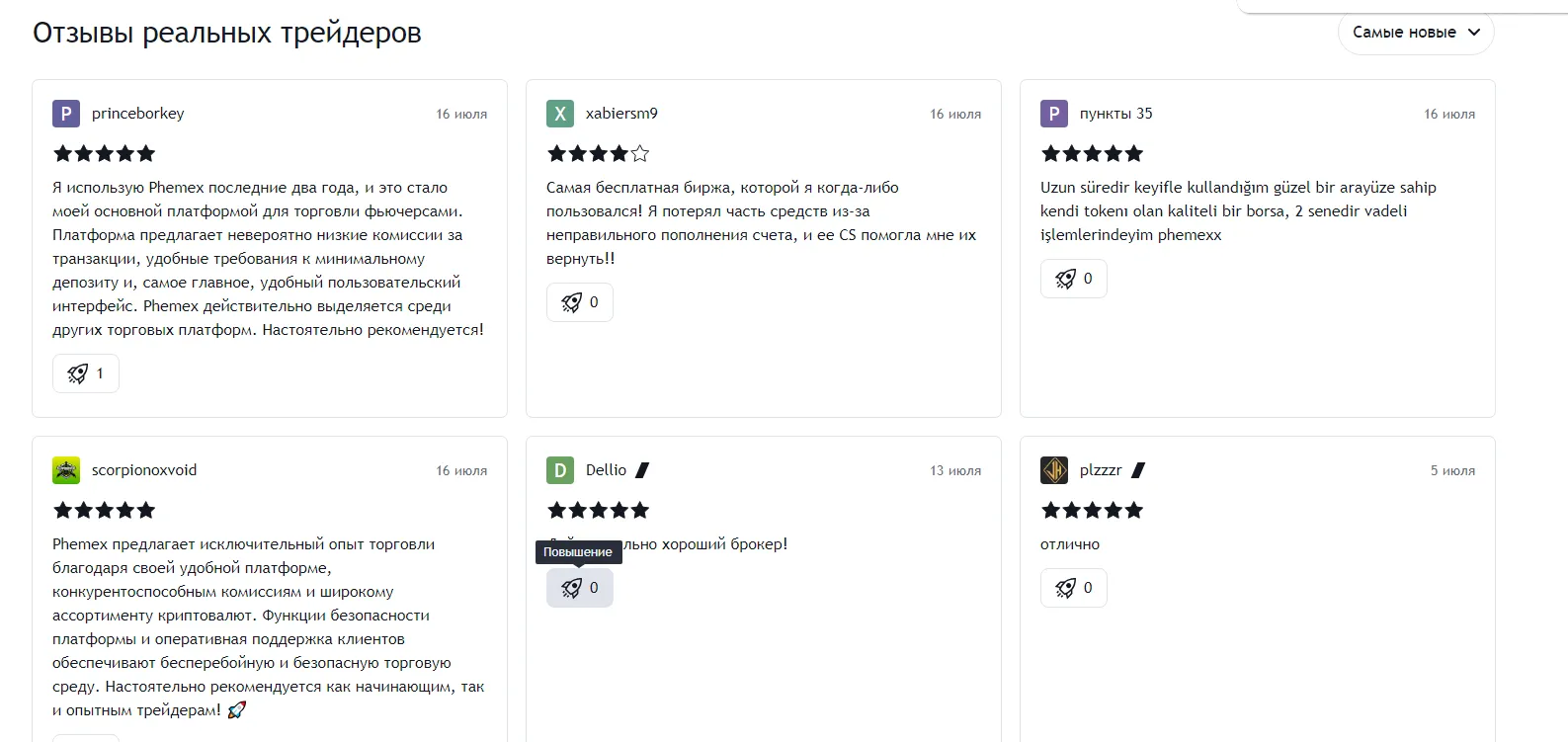Click princeborkey's purple P avatar

point(66,114)
